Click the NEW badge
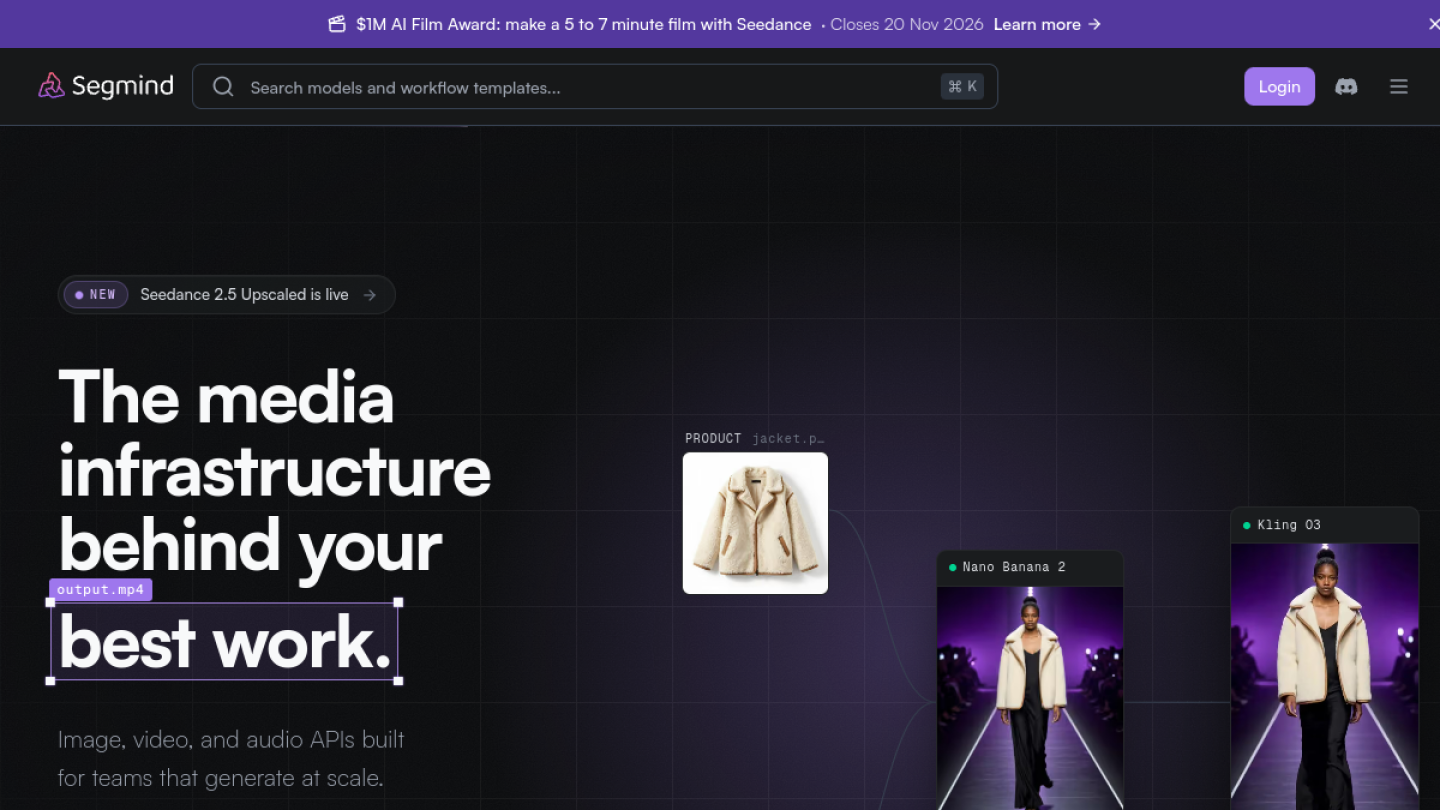The height and width of the screenshot is (810, 1440). tap(96, 295)
